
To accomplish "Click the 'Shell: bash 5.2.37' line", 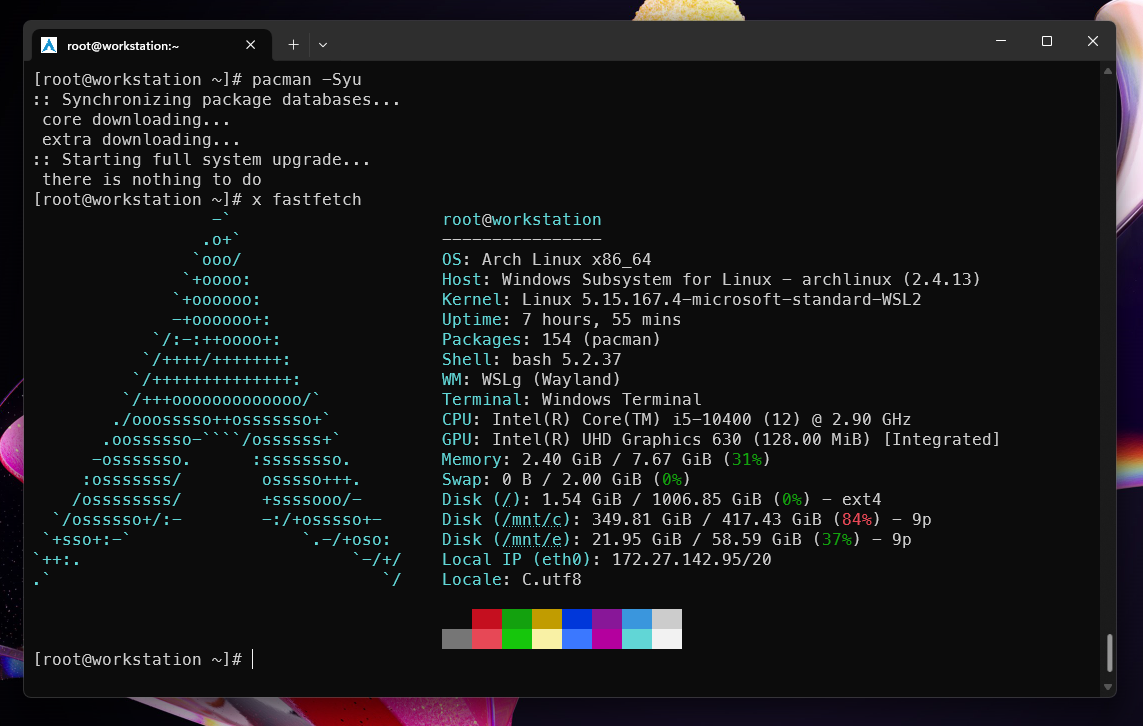I will coord(531,359).
